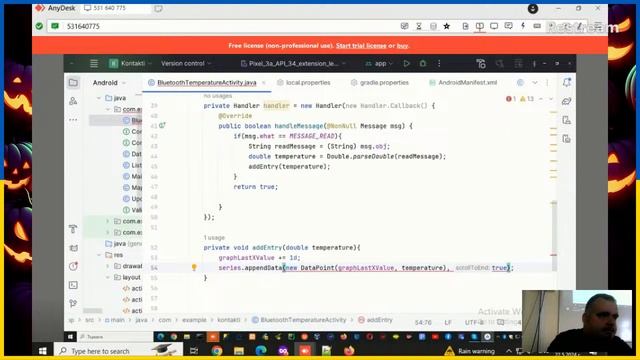Click the editor vertical scrollbar
The width and height of the screenshot is (640, 360).
coord(554,236)
